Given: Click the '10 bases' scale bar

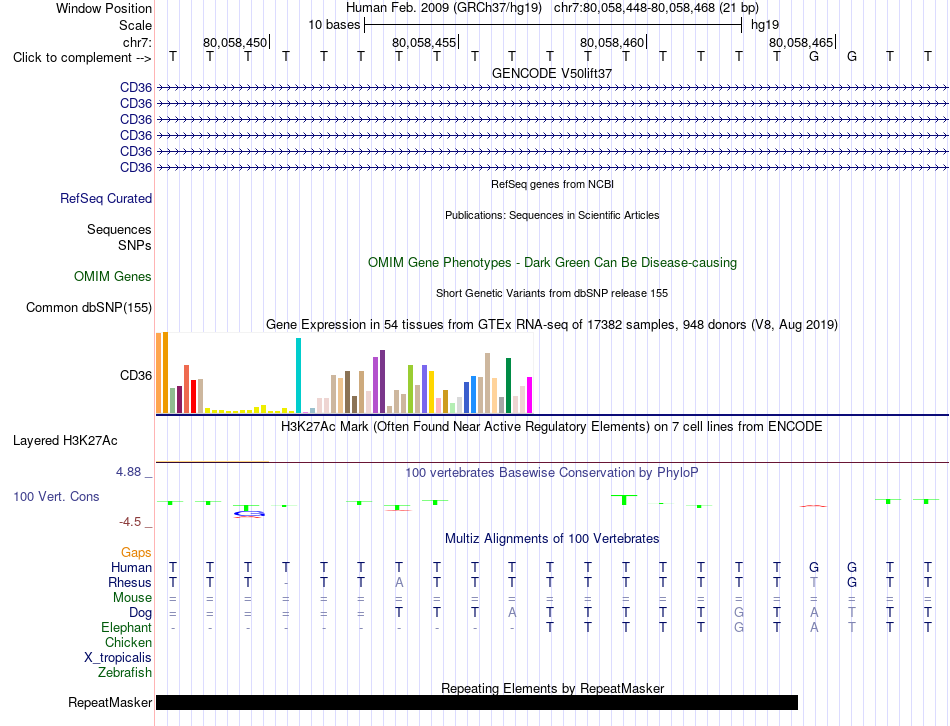Looking at the screenshot, I should [x=553, y=25].
